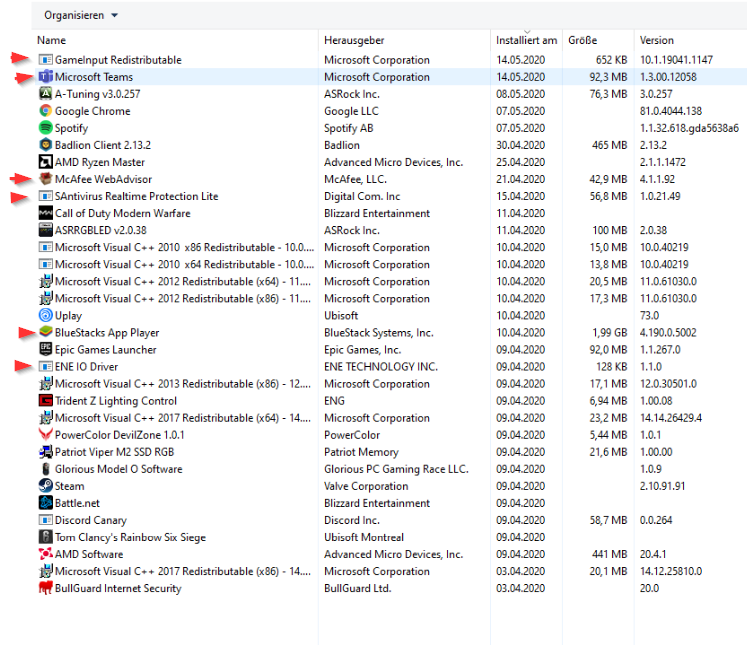Select the Google Chrome entry name
Screen dimensions: 747x645
92,111
